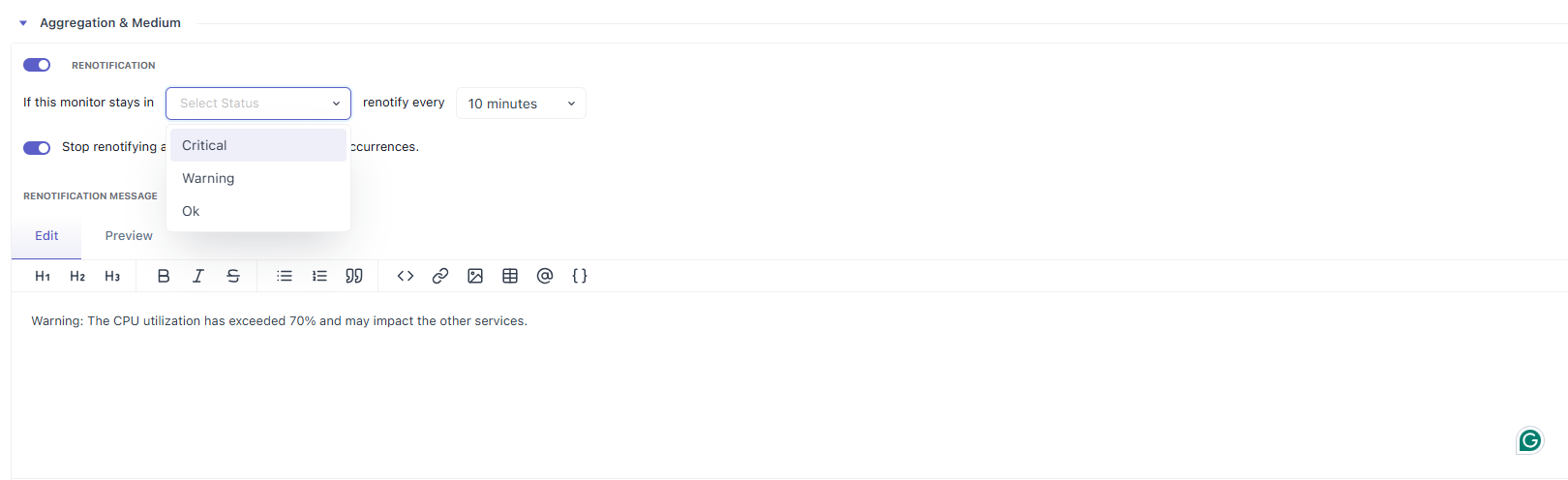Insert a block quote
Viewport: 1568px width, 480px height.
point(354,276)
